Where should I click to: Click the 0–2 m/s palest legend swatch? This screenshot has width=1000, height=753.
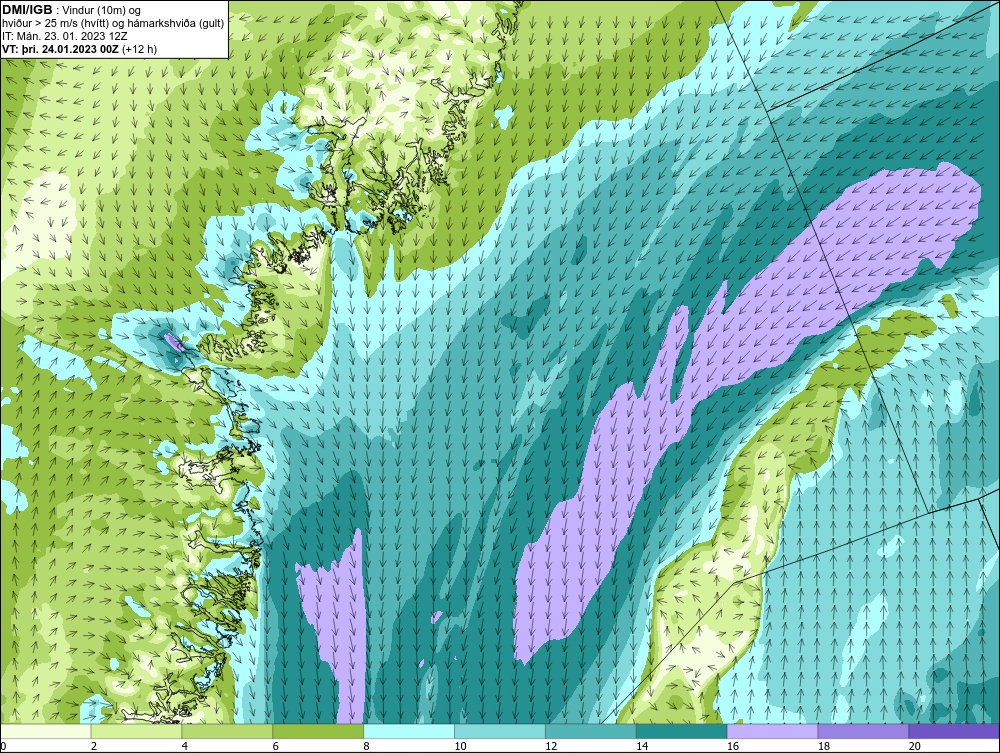(46, 731)
